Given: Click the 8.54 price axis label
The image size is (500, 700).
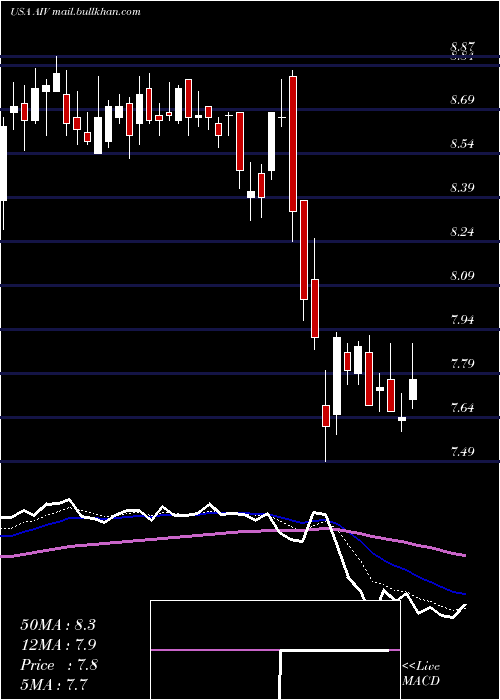Looking at the screenshot, I should point(462,144).
